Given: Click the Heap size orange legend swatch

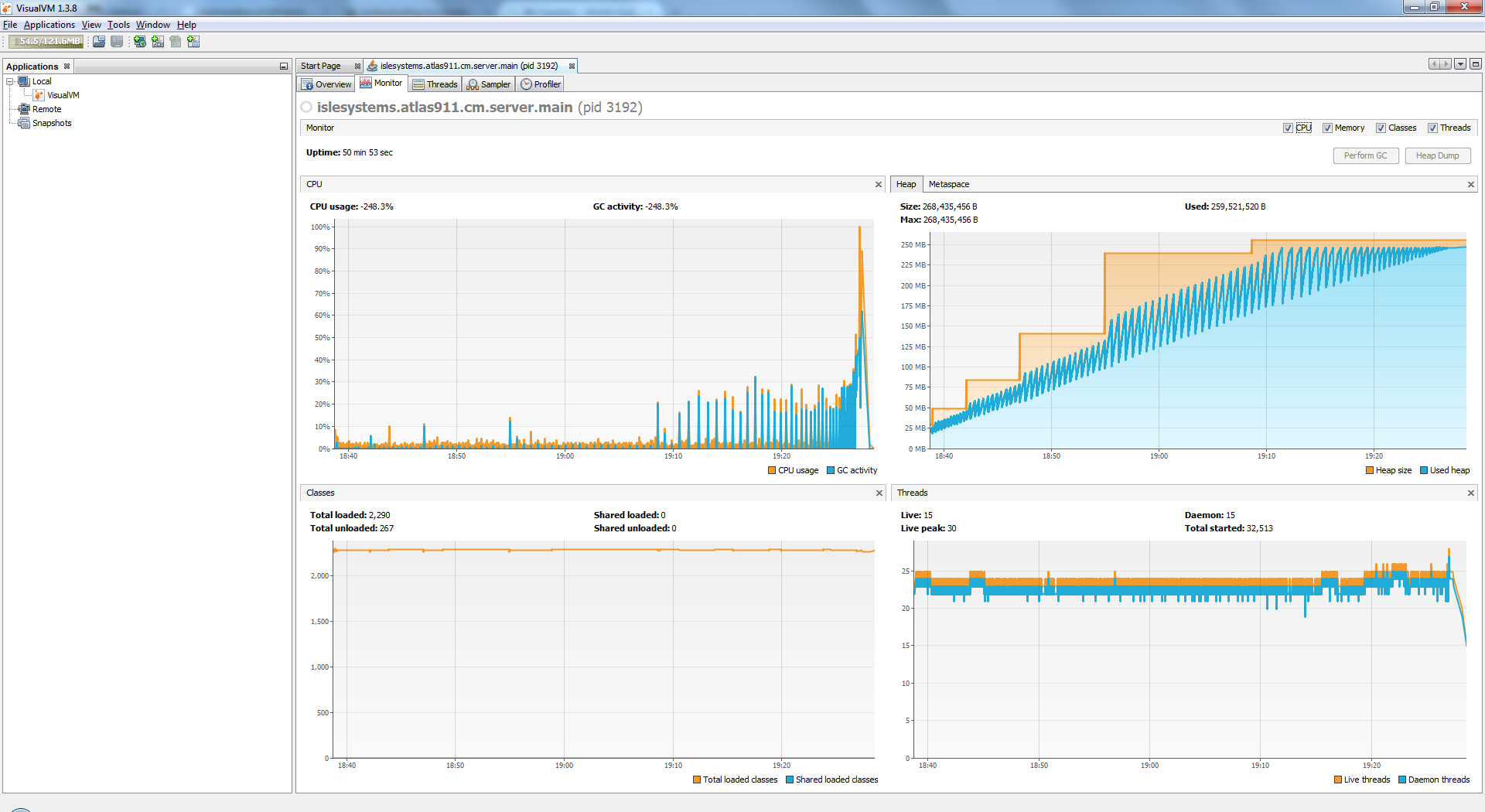Looking at the screenshot, I should click(x=1370, y=470).
